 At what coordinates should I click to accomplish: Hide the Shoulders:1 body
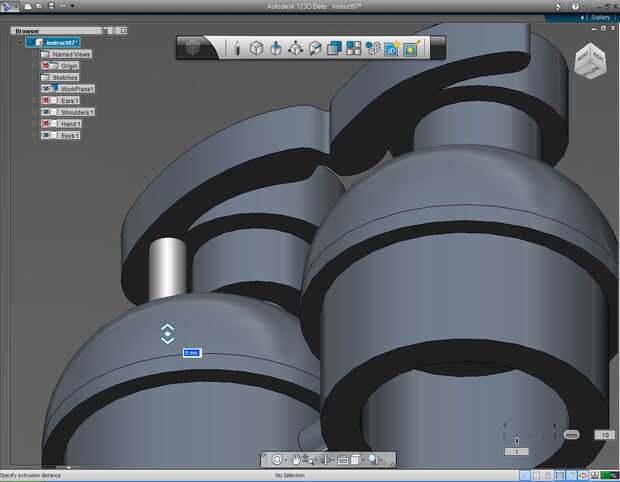click(x=47, y=112)
